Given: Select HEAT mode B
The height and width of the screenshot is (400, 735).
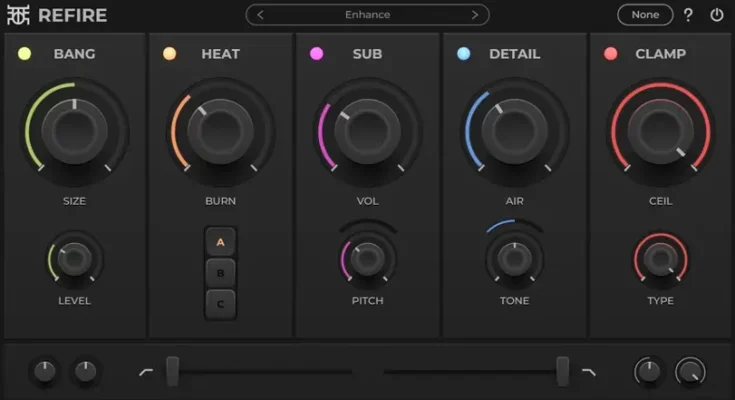Looking at the screenshot, I should 220,273.
